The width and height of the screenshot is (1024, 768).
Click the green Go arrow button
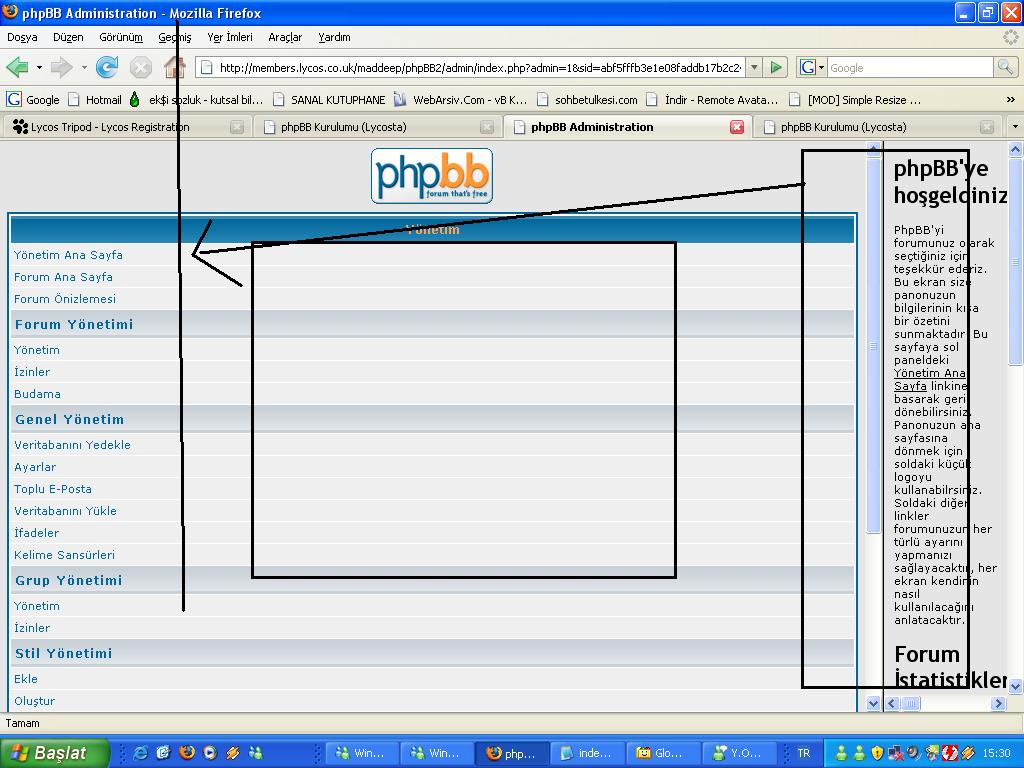click(x=775, y=67)
